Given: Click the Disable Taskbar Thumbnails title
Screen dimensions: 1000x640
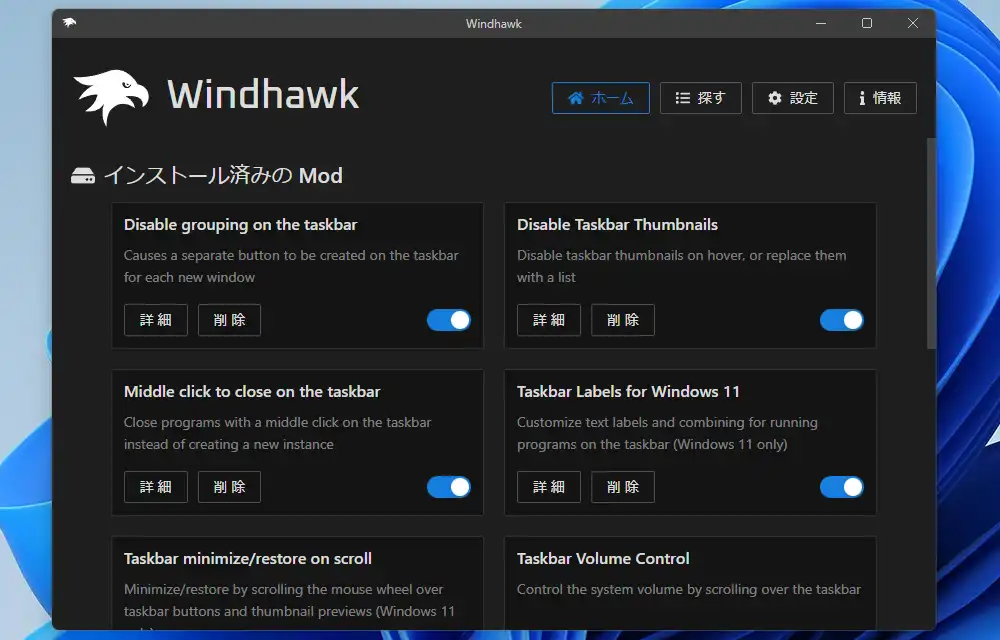Looking at the screenshot, I should pyautogui.click(x=617, y=225).
